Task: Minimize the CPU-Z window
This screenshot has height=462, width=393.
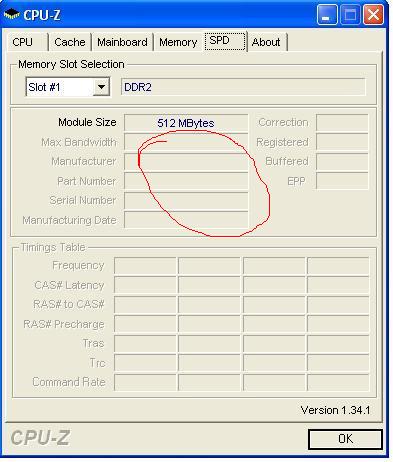Action: tap(327, 14)
